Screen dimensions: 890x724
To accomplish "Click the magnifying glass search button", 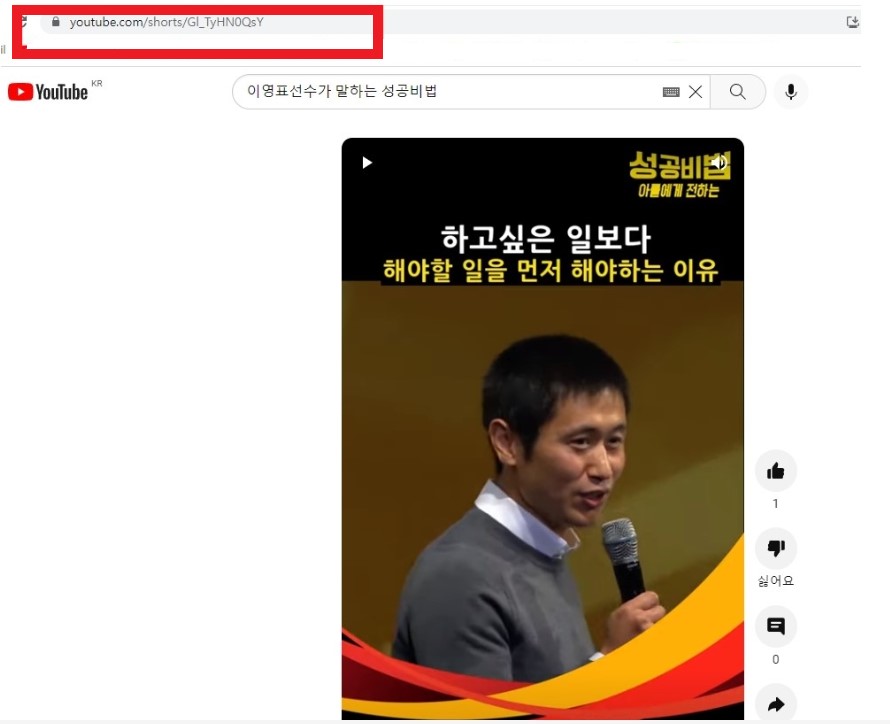I will pyautogui.click(x=737, y=91).
